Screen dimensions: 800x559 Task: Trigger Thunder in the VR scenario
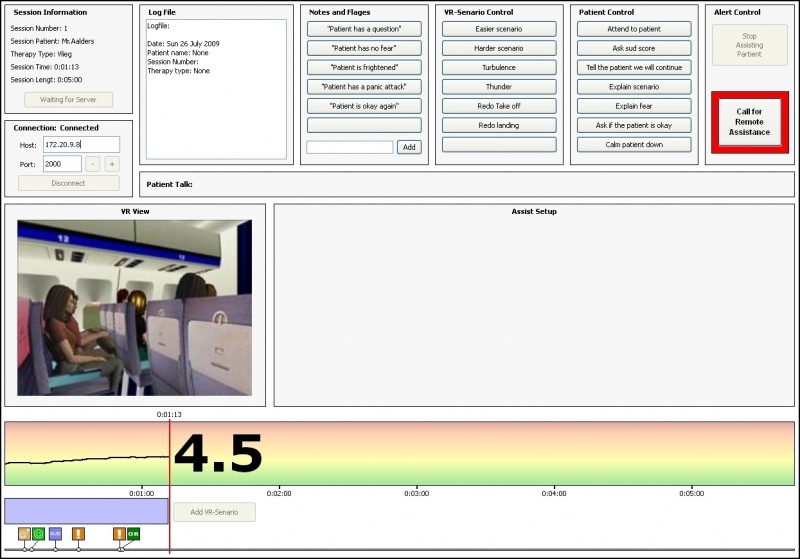coord(499,87)
